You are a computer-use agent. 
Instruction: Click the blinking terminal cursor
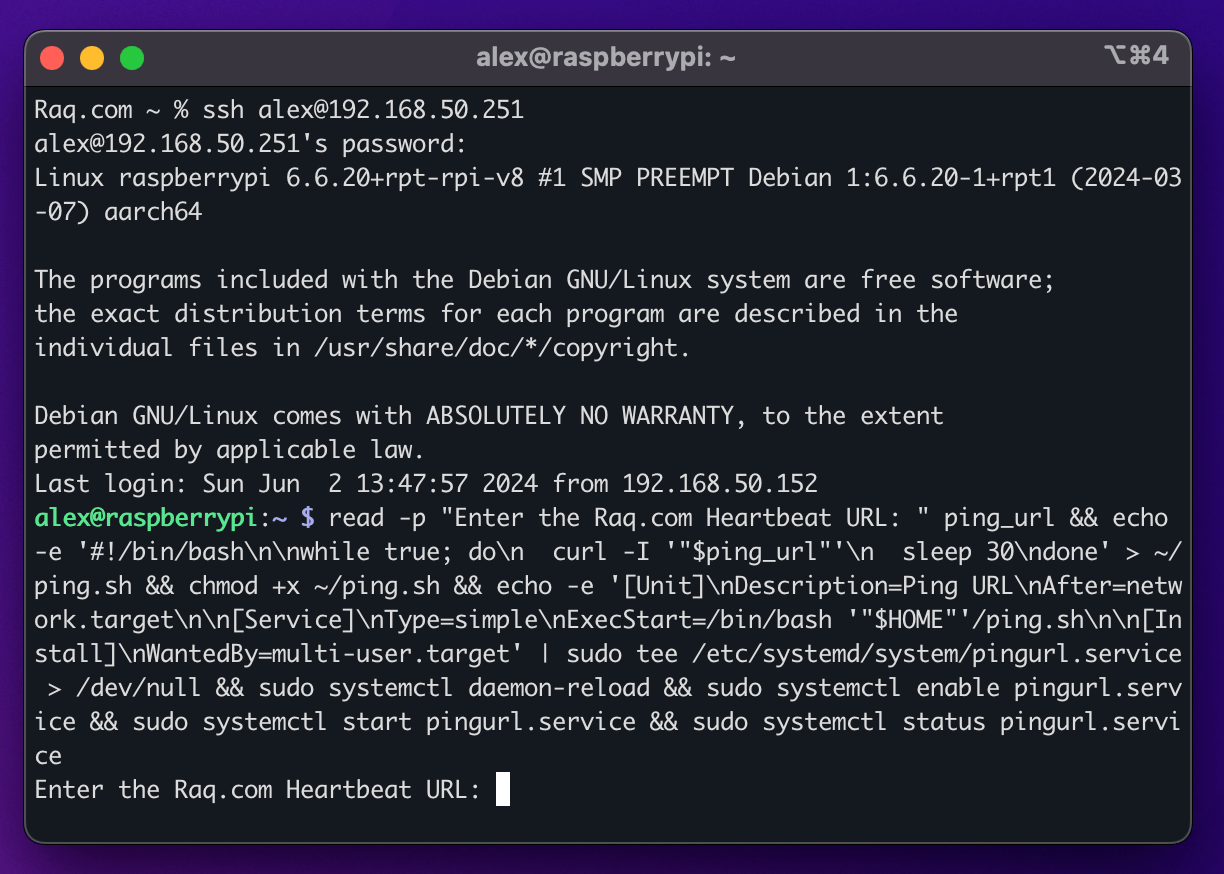point(504,789)
